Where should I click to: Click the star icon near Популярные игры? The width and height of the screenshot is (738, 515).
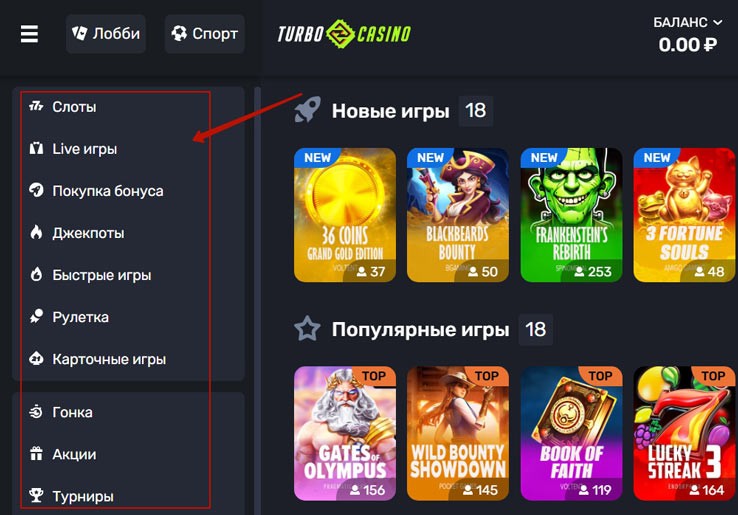(x=307, y=329)
